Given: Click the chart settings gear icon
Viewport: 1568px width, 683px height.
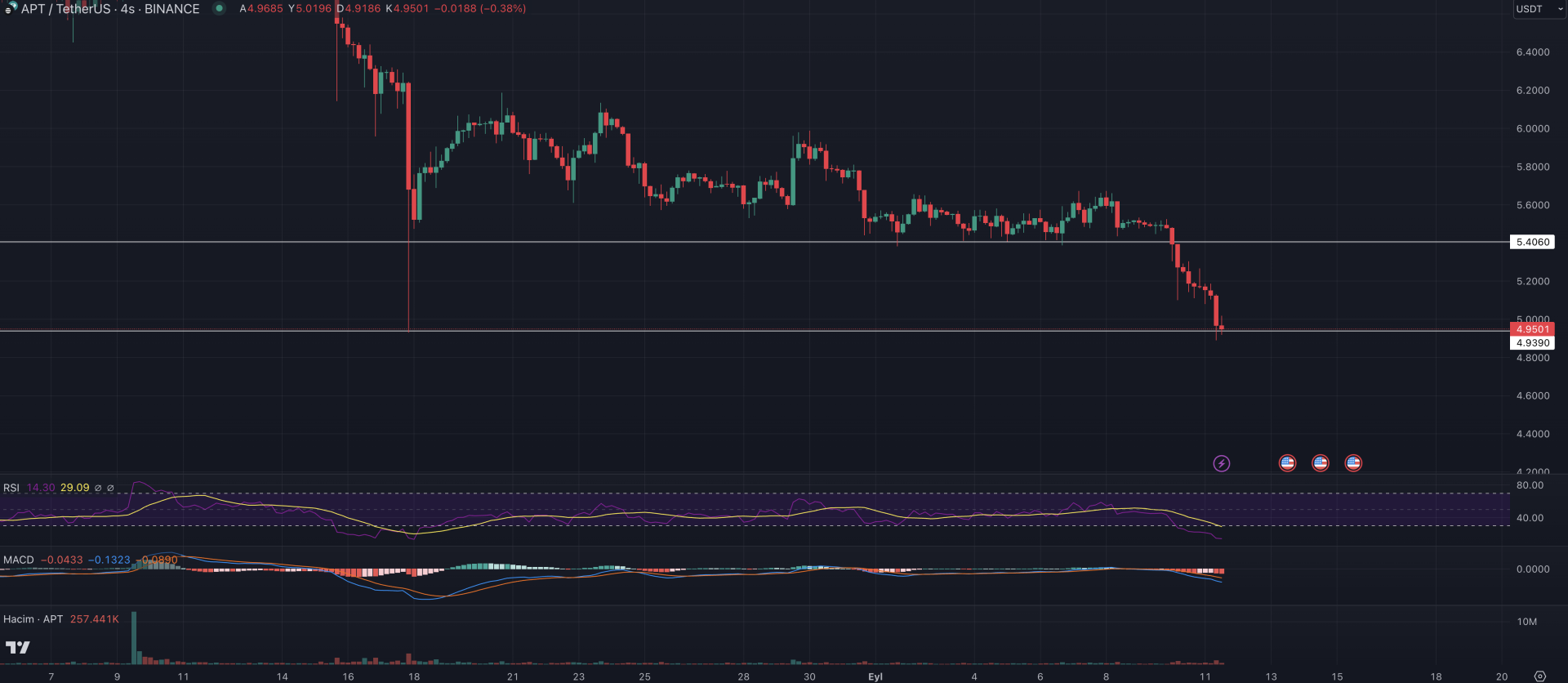Looking at the screenshot, I should pyautogui.click(x=1539, y=676).
